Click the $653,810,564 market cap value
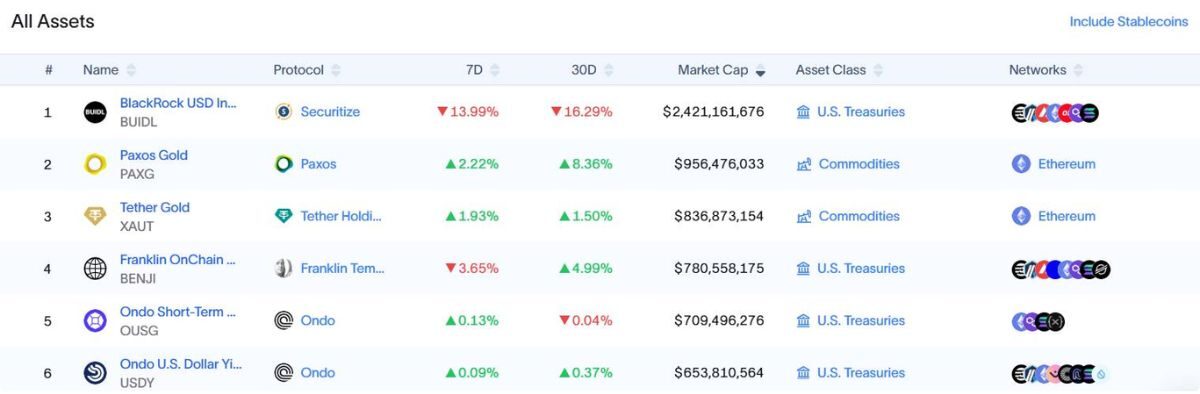Viewport: 1200px width, 394px height. (719, 373)
